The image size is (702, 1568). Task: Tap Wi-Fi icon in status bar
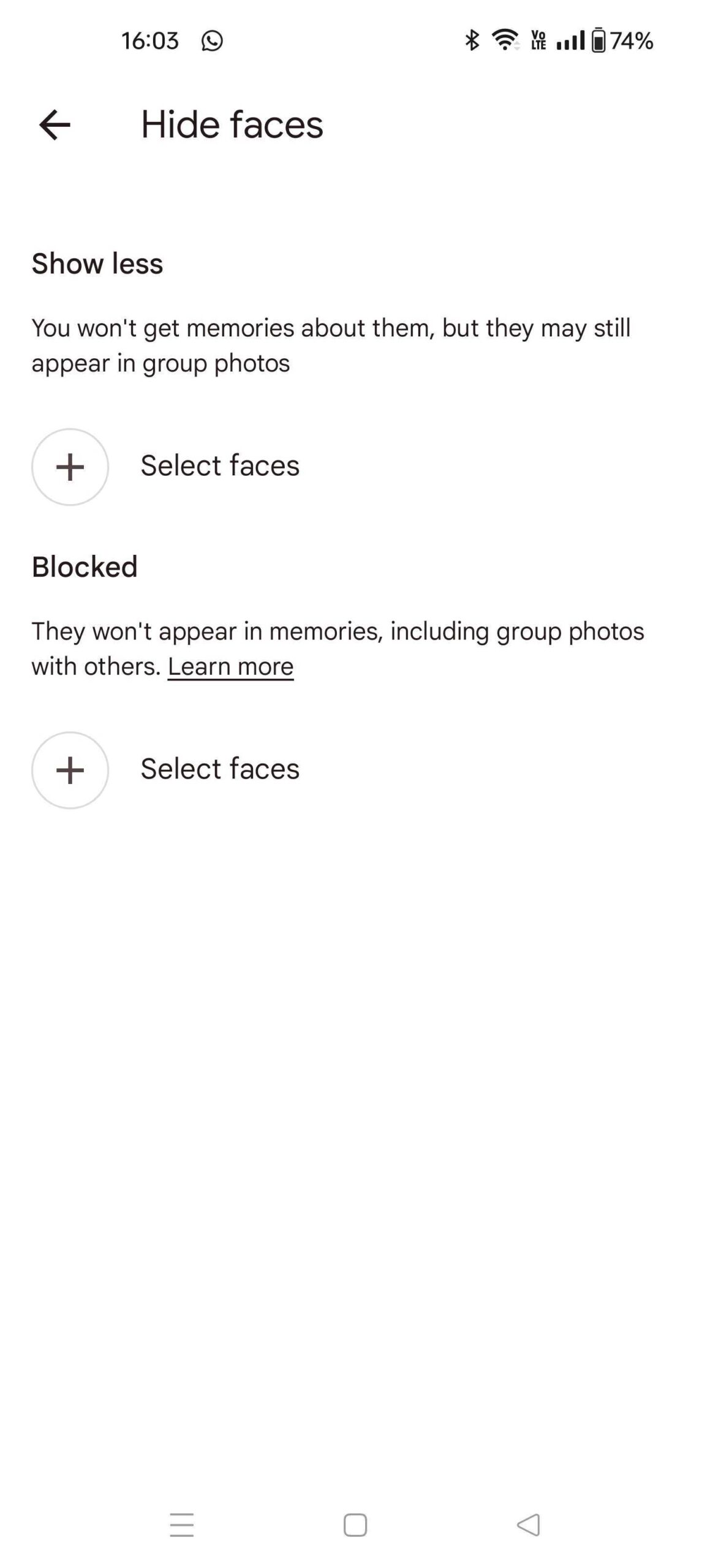505,40
